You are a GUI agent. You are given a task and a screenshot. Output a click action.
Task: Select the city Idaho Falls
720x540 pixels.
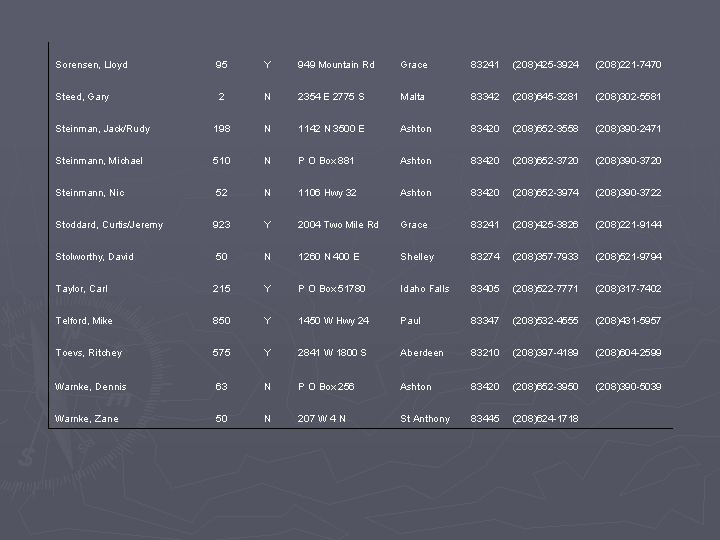pos(425,289)
